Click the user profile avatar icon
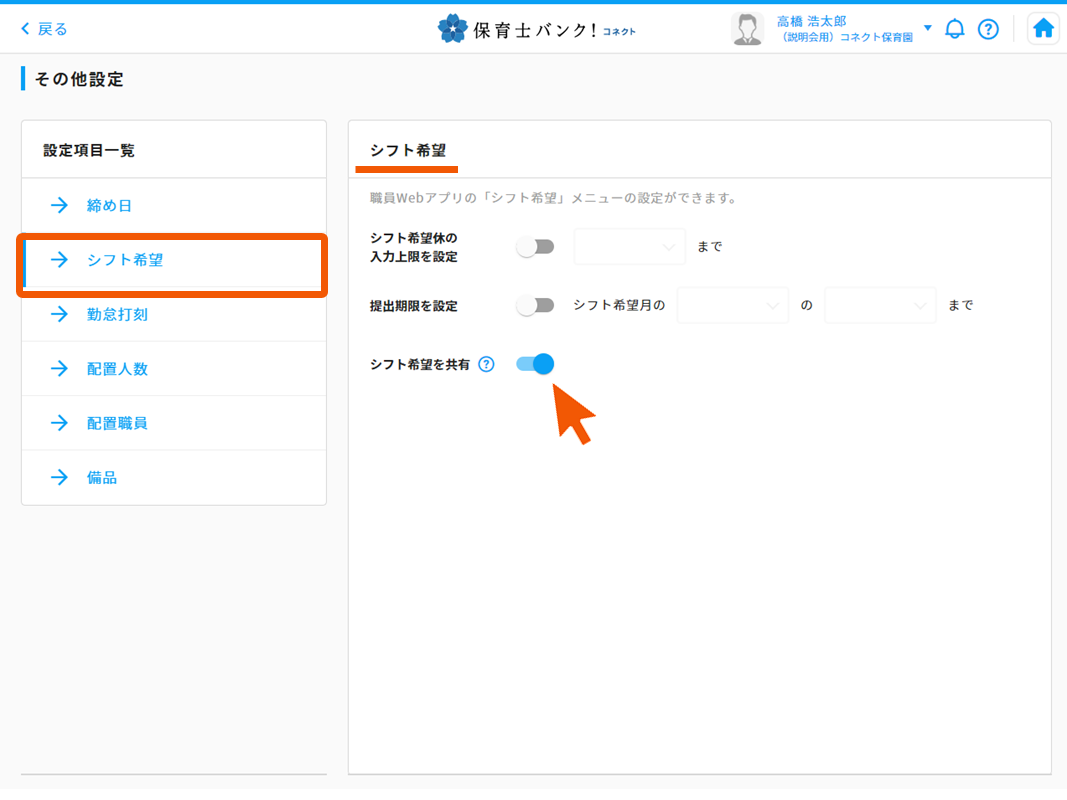The image size is (1067, 800). click(747, 29)
